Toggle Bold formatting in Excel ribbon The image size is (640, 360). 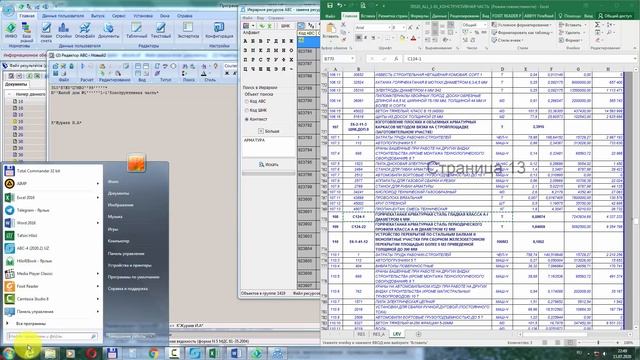click(x=358, y=38)
